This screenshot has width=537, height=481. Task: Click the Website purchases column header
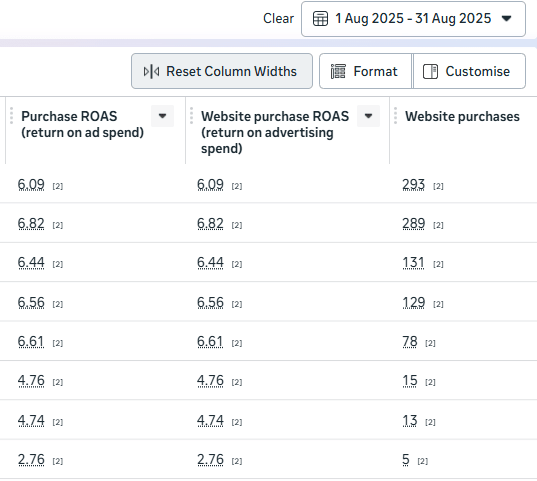[x=462, y=116]
